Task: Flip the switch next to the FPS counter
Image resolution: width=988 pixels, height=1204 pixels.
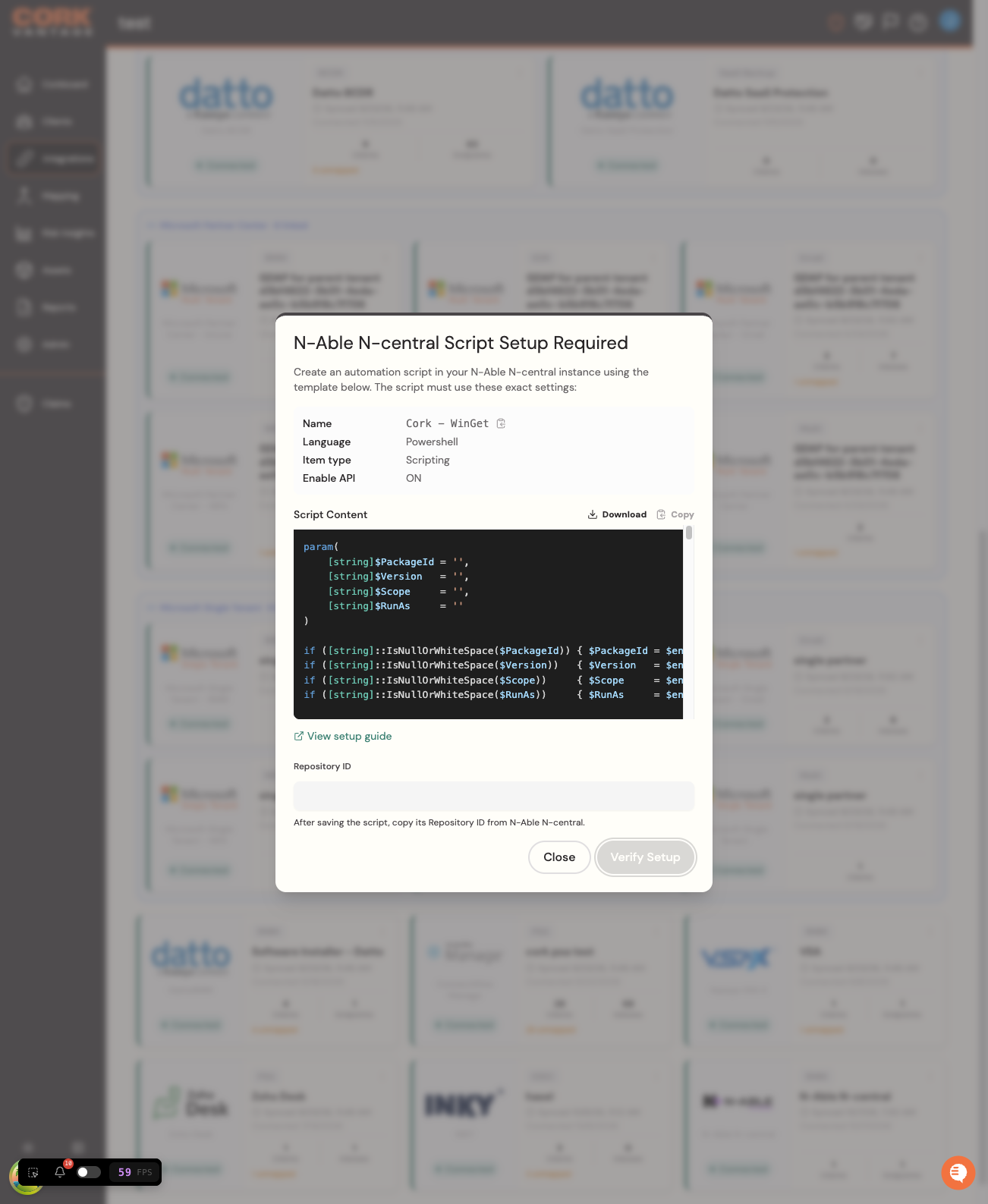Action: coord(89,1172)
